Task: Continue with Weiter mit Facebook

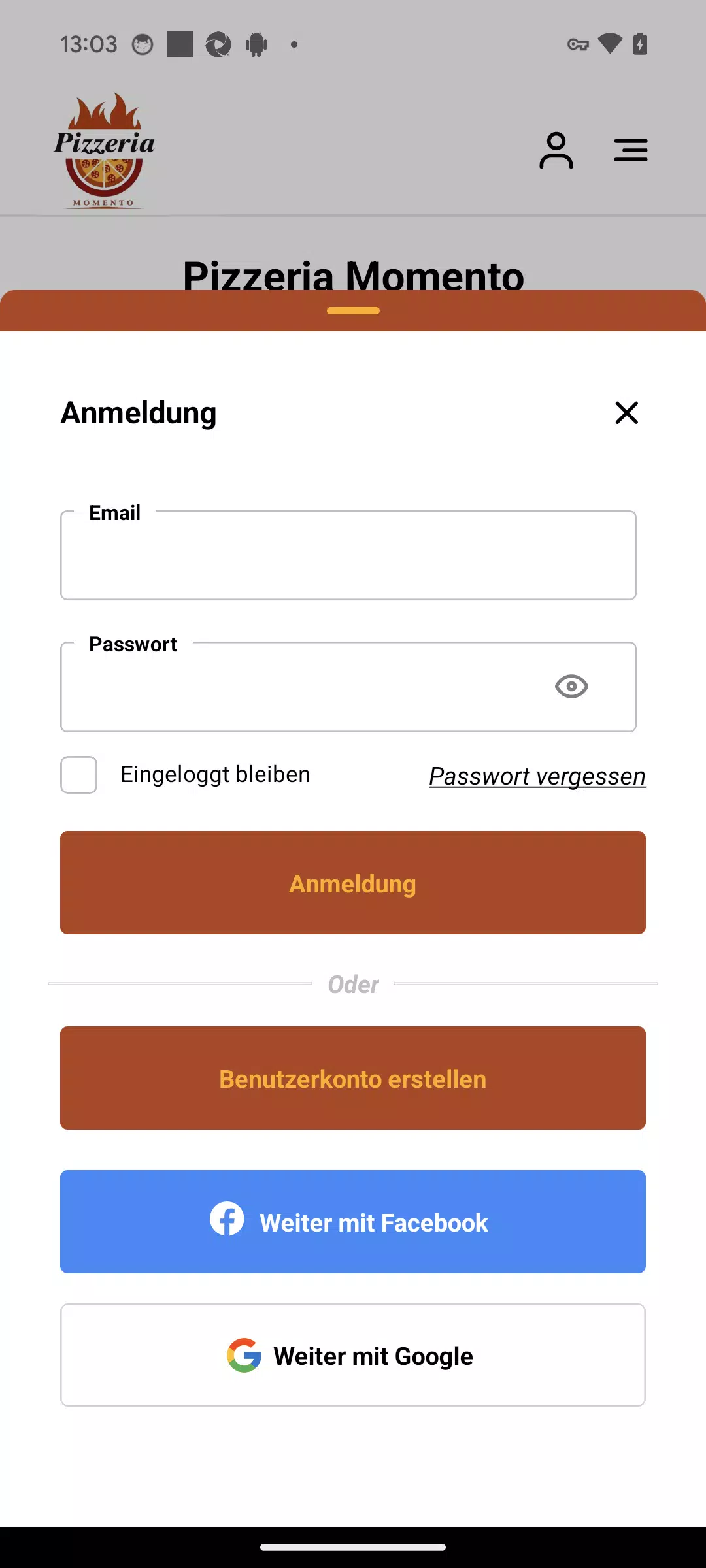Action: point(353,1222)
